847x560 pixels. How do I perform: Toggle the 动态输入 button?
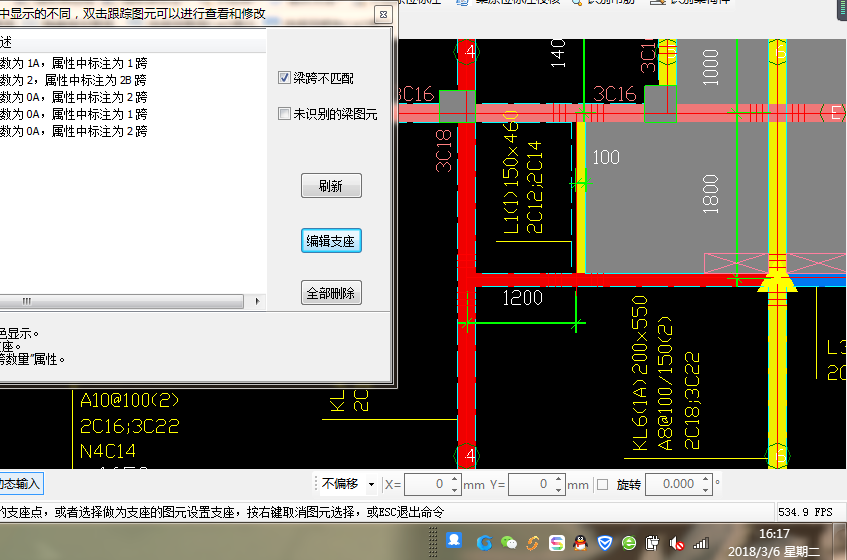pos(21,483)
